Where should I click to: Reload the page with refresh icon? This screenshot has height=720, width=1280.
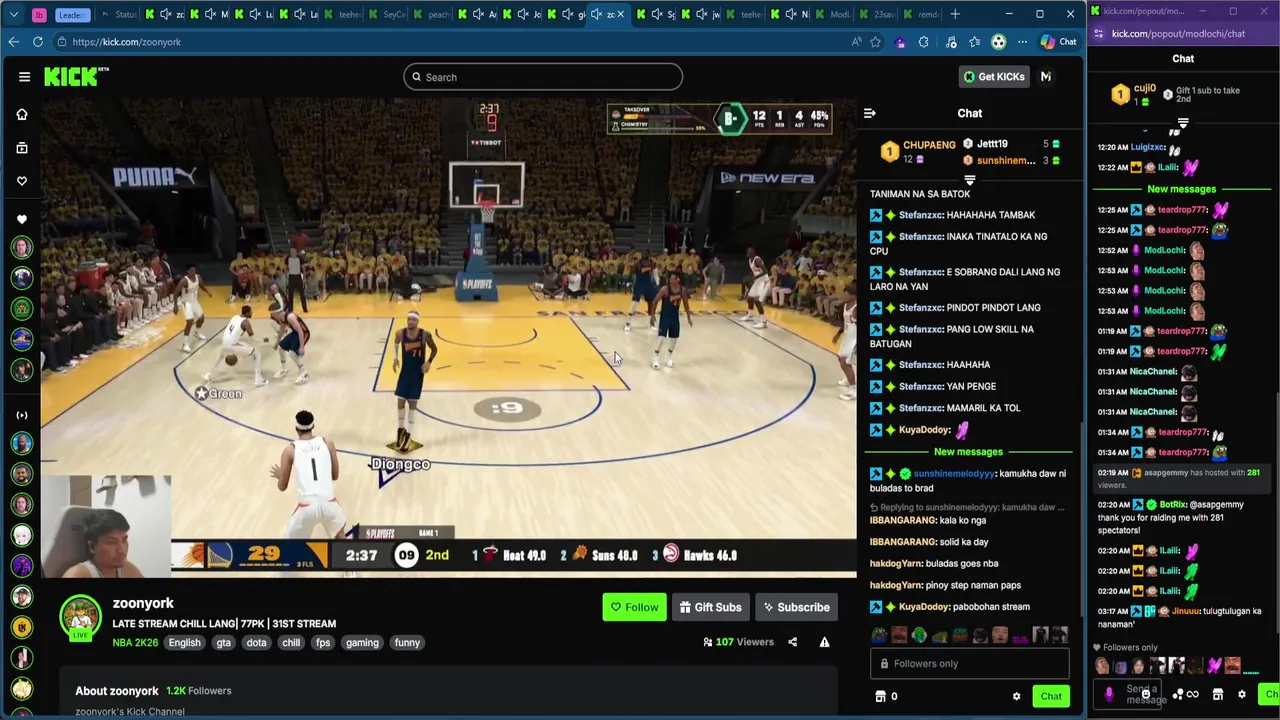pos(38,42)
